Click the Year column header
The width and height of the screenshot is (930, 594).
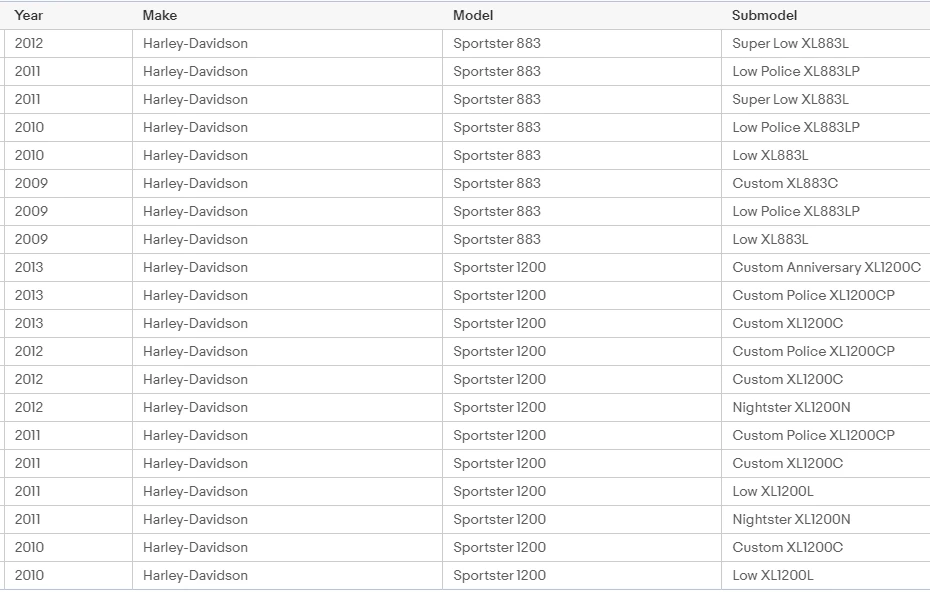(28, 15)
